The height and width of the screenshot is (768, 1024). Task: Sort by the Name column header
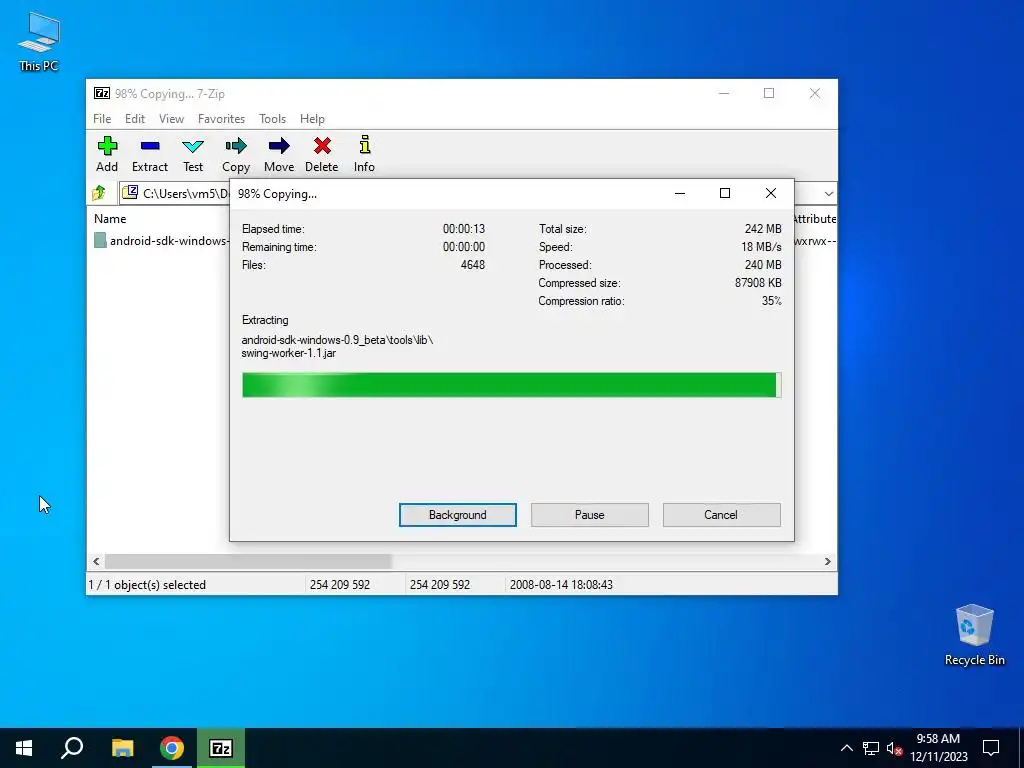pyautogui.click(x=110, y=219)
